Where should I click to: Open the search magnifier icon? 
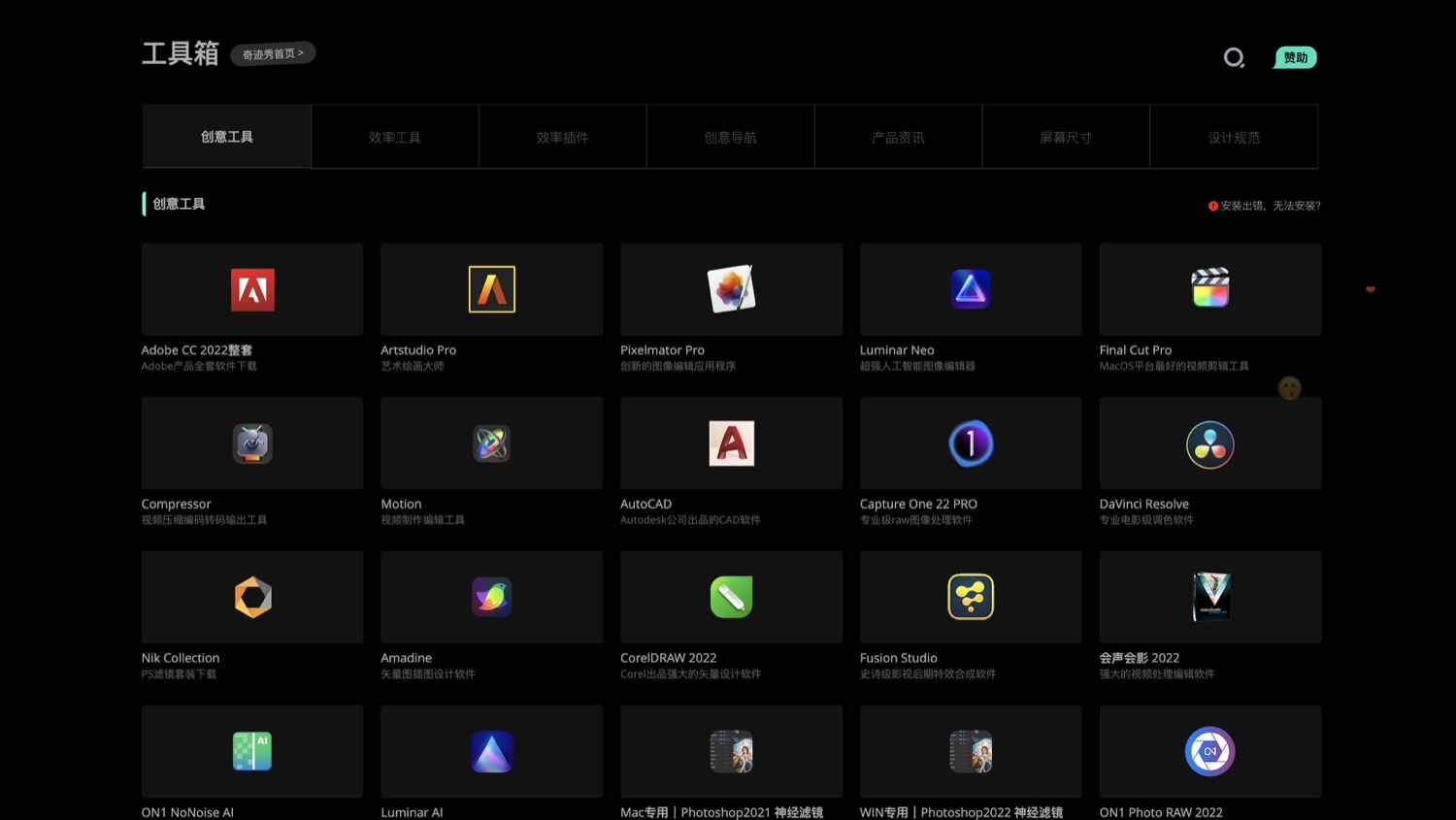[1234, 58]
